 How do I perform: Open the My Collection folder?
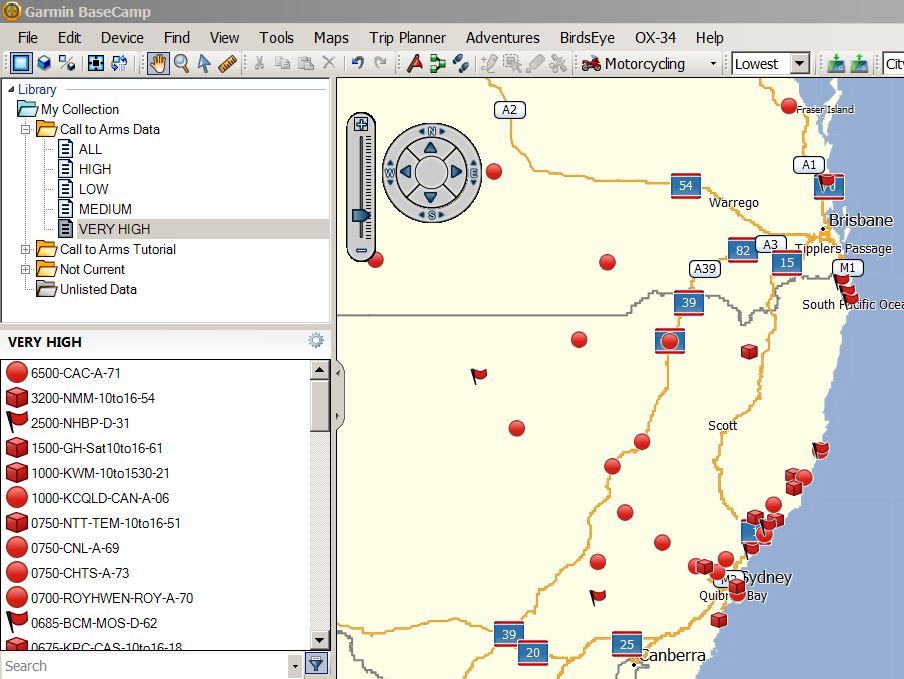(80, 109)
